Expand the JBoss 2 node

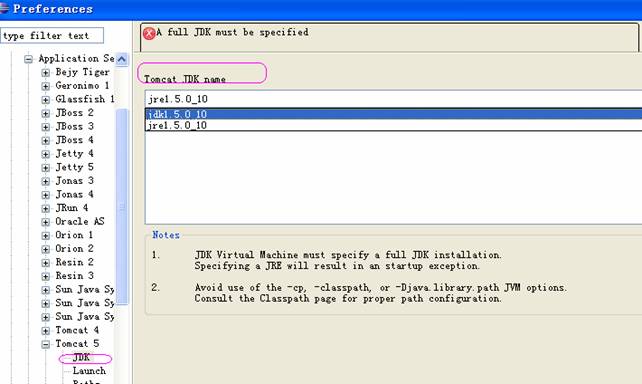coord(45,113)
